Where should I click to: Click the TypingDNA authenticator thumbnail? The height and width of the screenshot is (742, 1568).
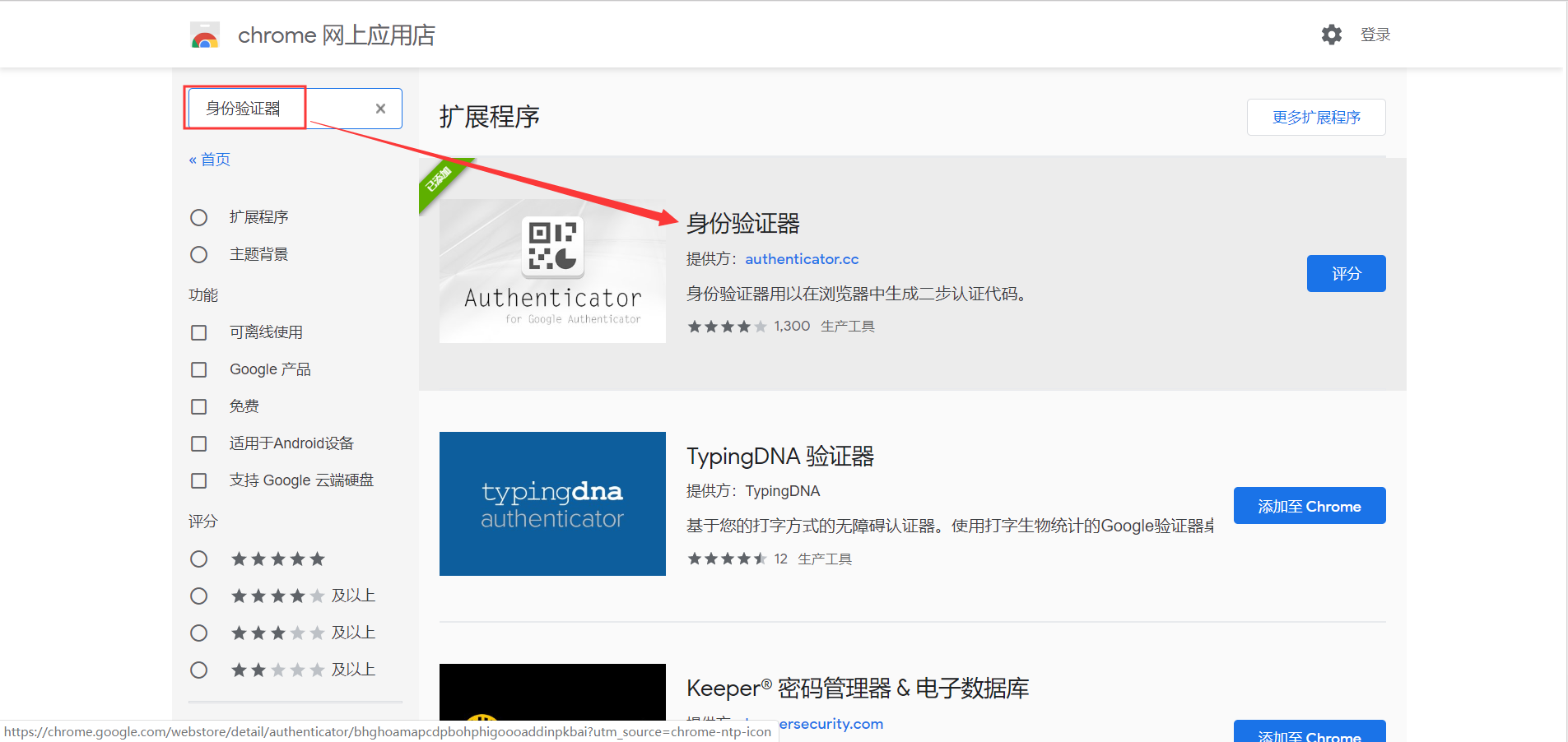point(551,503)
